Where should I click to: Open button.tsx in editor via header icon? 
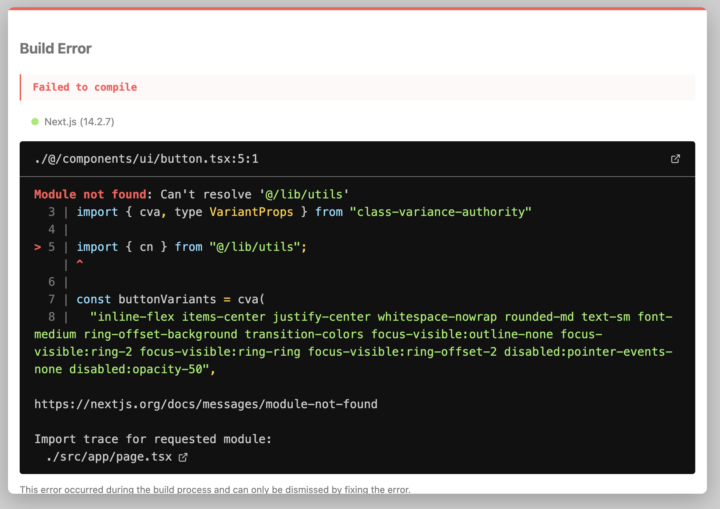point(675,159)
